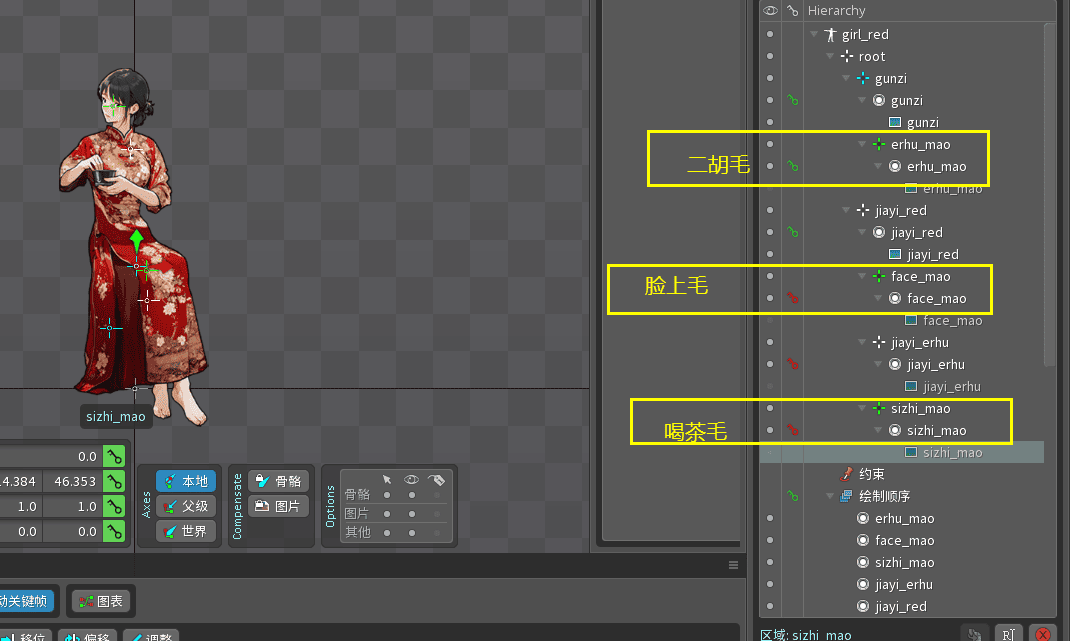Click the green sizhi_mao bone icon
The height and width of the screenshot is (641, 1070).
[879, 408]
